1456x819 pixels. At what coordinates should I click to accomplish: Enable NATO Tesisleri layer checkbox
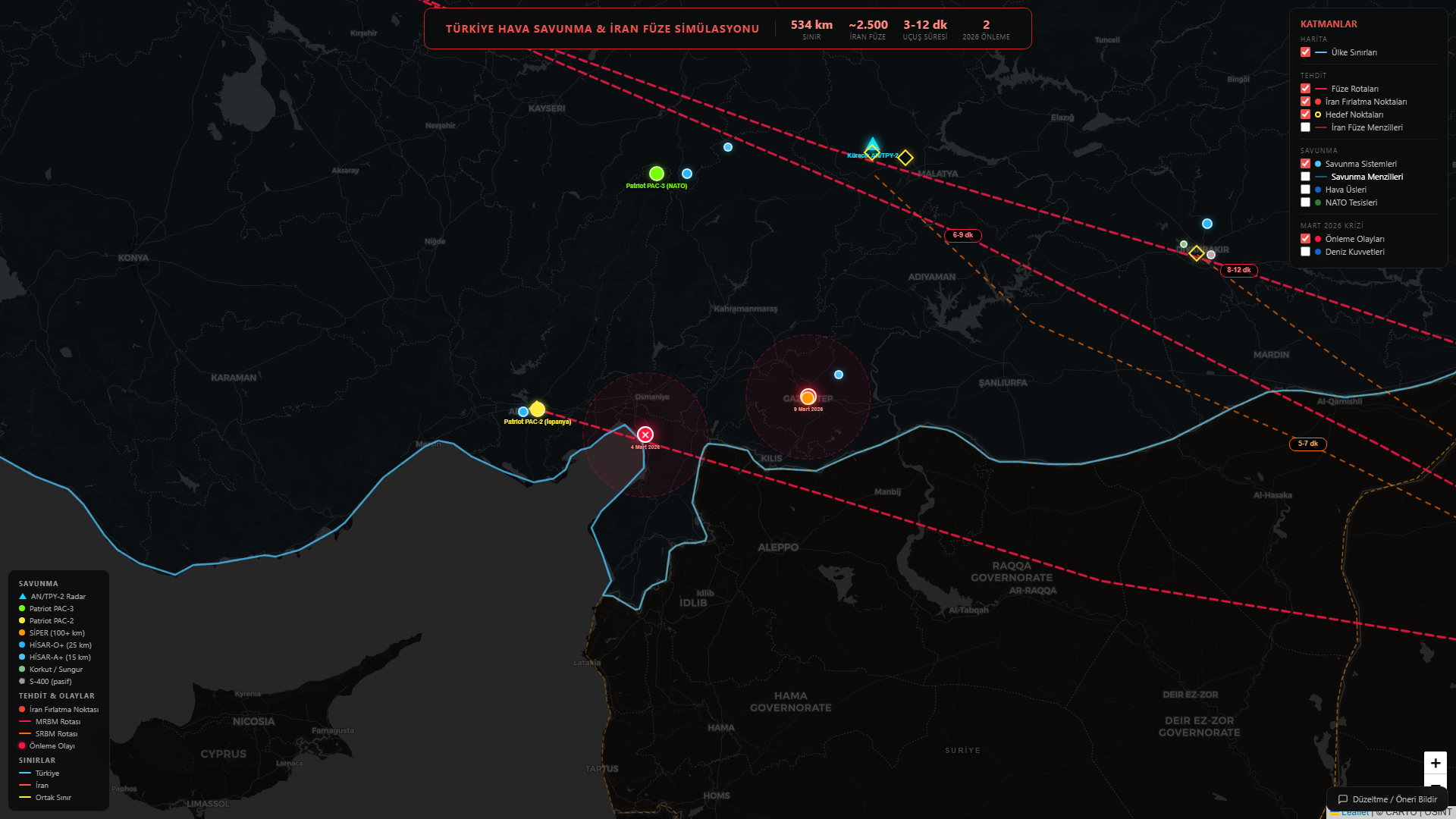click(x=1305, y=202)
